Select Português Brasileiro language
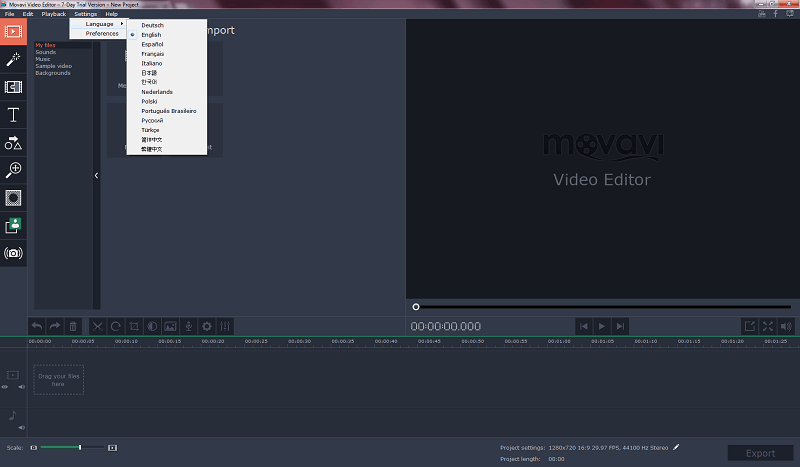 (x=167, y=111)
